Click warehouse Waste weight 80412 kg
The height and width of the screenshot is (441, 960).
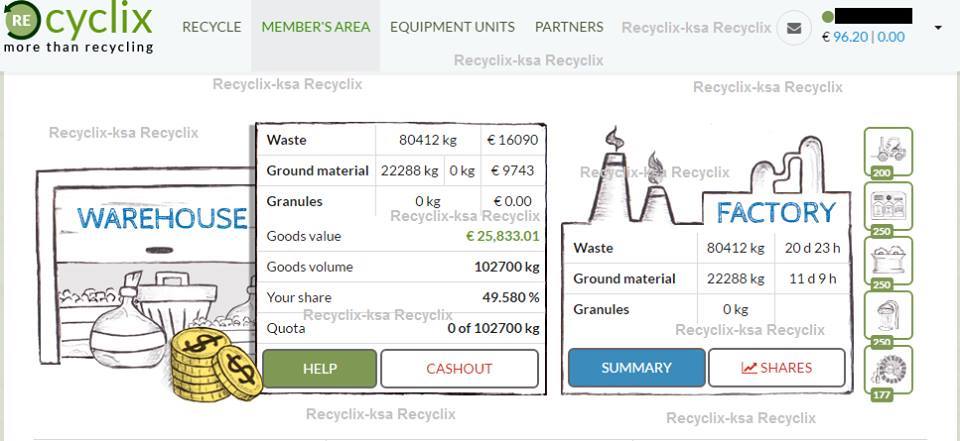[428, 140]
